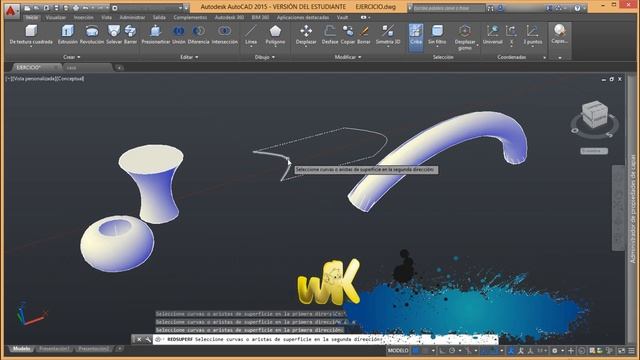Select the Desplazar move tool

[306, 34]
